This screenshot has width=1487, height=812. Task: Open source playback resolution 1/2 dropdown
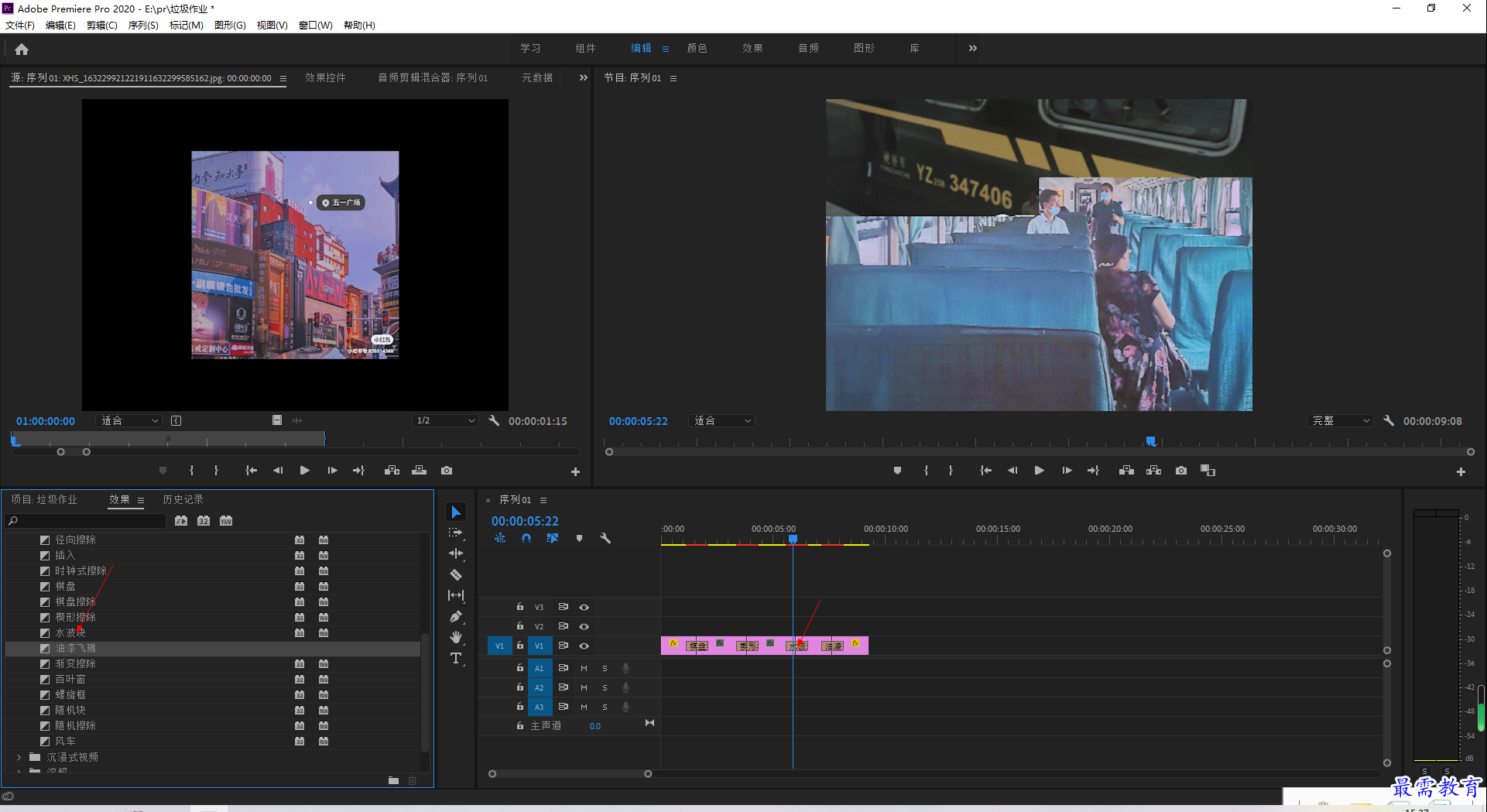pyautogui.click(x=445, y=421)
